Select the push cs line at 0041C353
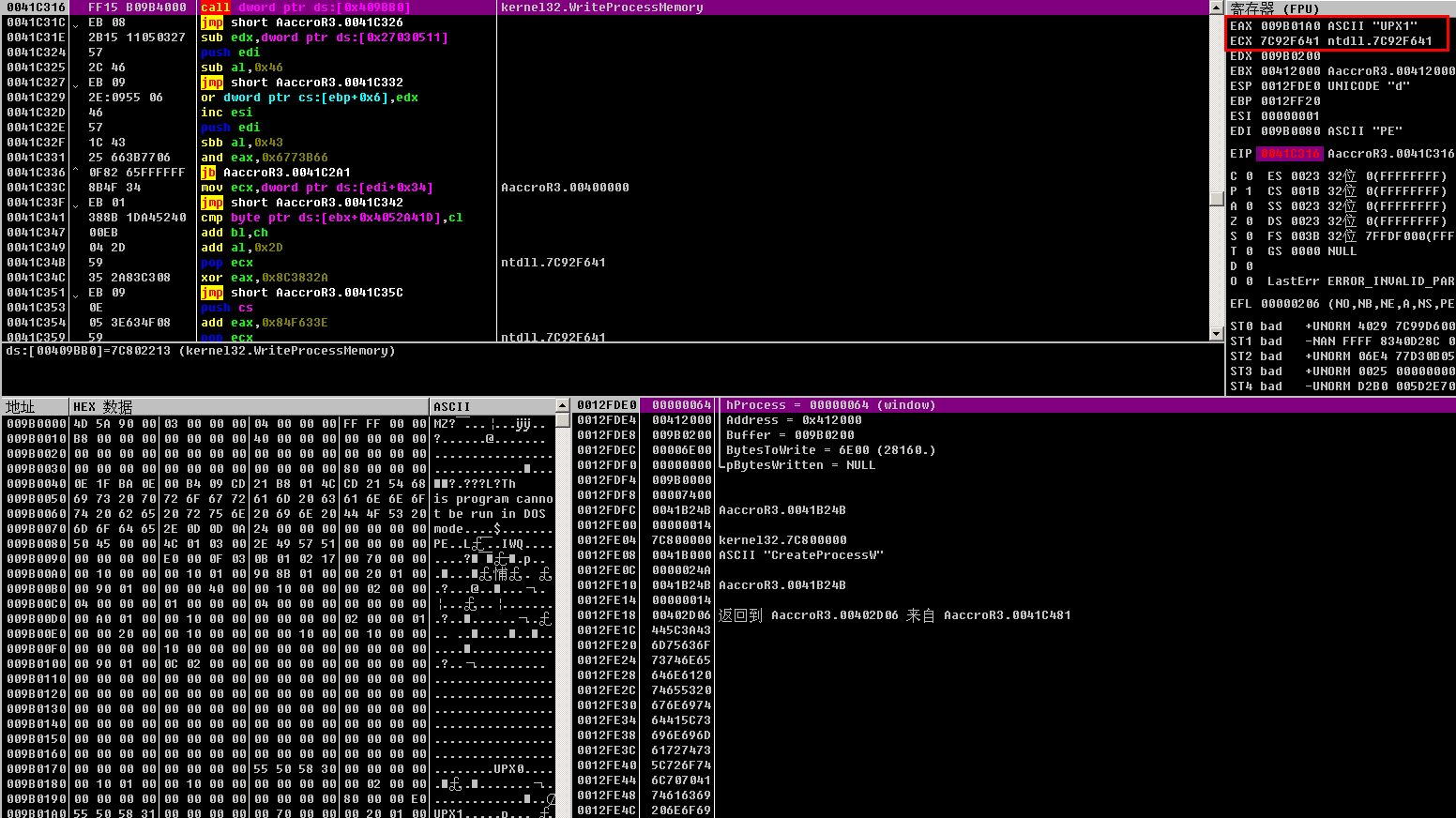This screenshot has width=1456, height=818. pyautogui.click(x=605, y=308)
